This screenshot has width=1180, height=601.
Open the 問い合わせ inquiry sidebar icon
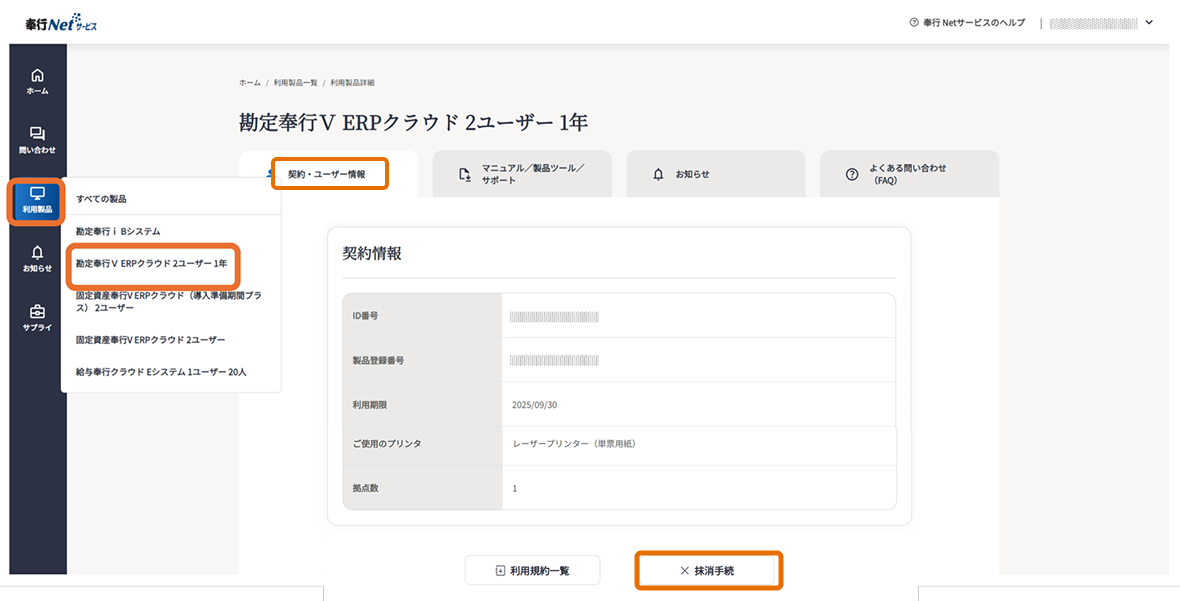pos(37,135)
